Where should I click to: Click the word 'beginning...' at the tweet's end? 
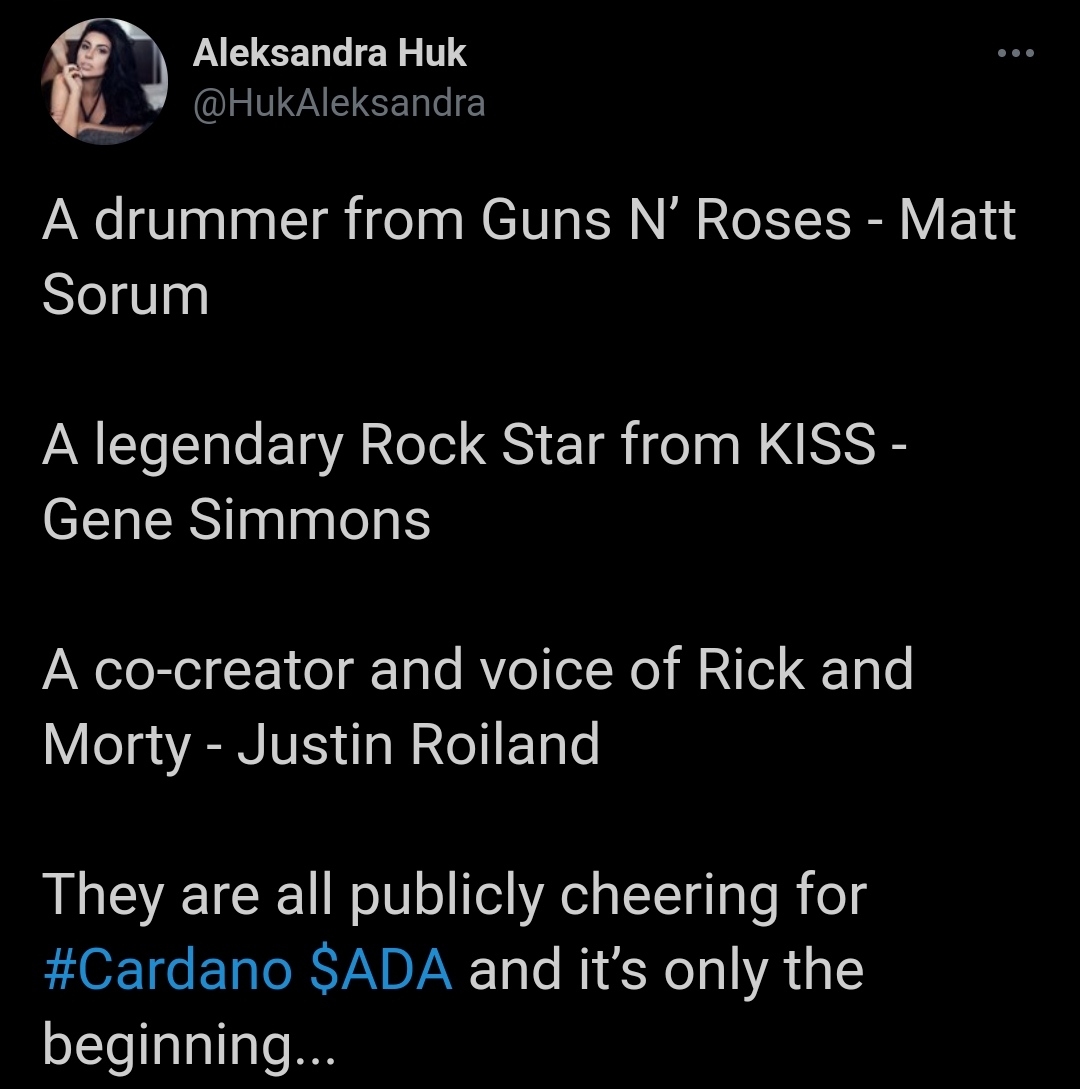189,1045
